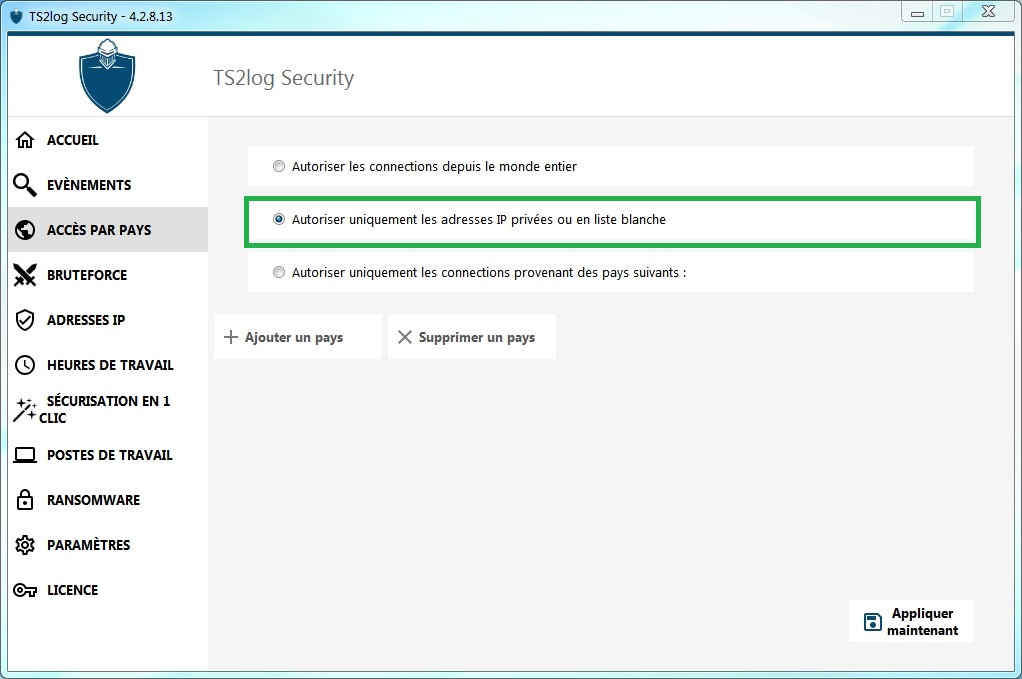Screen dimensions: 1022x679
Task: Minimize the TS2log Security window
Action: pos(917,12)
